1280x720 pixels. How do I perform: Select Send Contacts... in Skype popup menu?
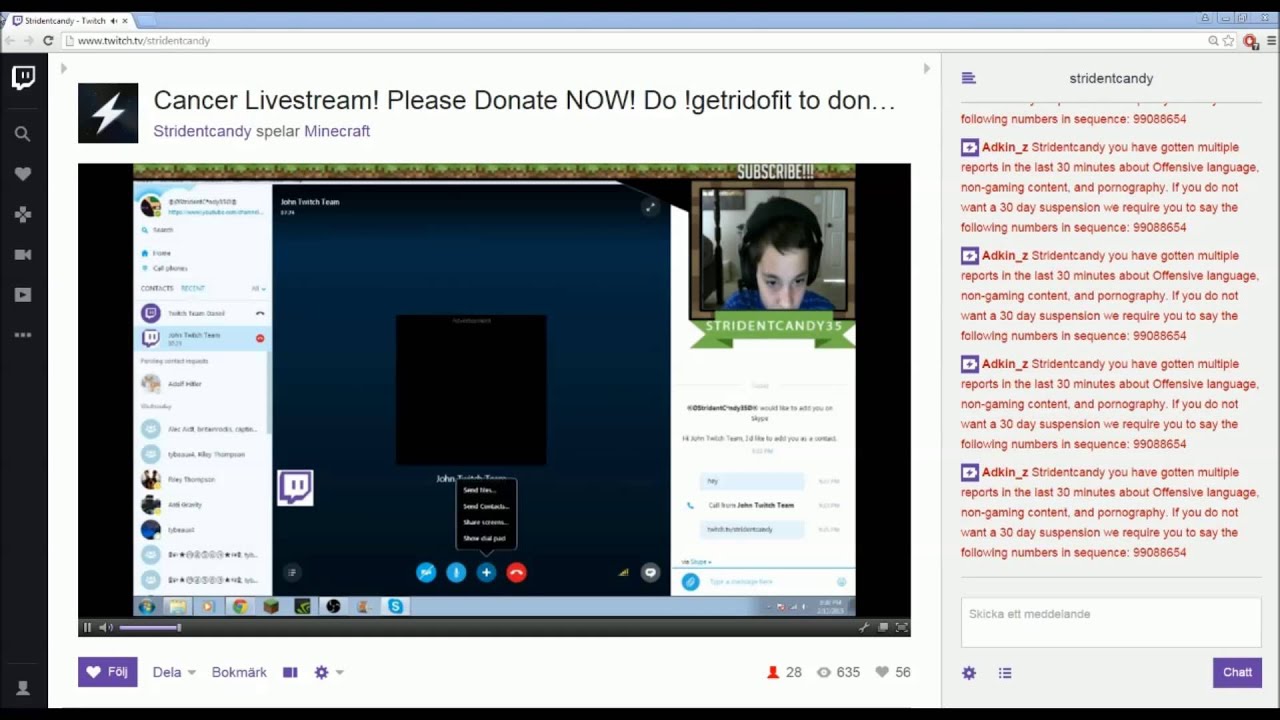click(486, 506)
